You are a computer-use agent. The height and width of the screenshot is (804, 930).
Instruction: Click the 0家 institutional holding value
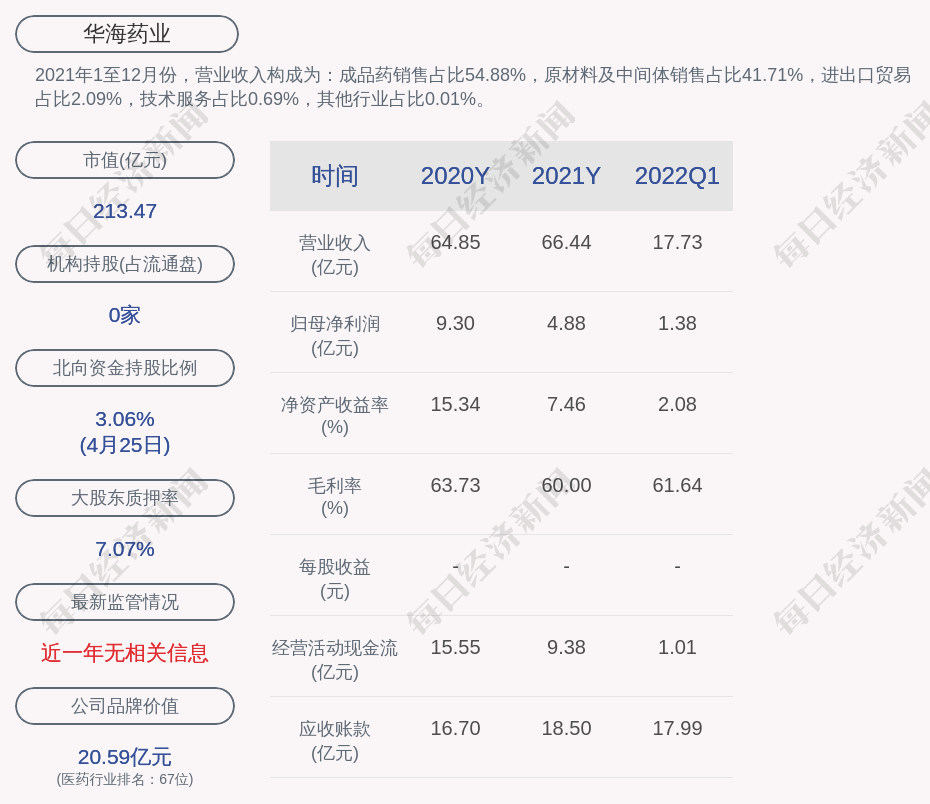click(125, 315)
